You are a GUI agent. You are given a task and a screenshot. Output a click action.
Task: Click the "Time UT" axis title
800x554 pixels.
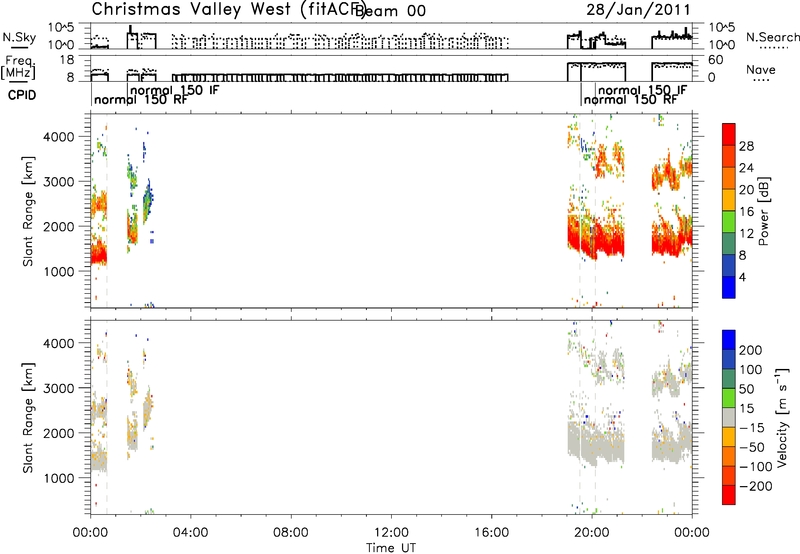coord(391,548)
